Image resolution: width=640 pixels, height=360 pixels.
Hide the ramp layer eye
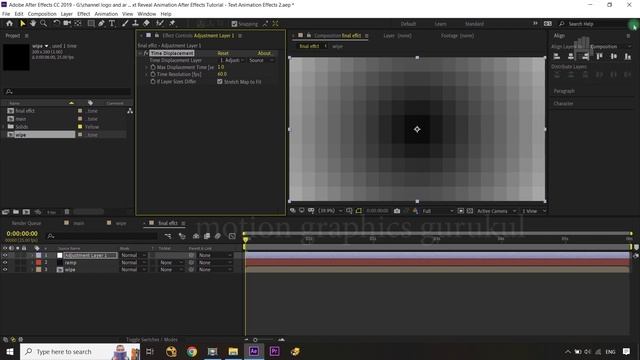pyautogui.click(x=5, y=263)
